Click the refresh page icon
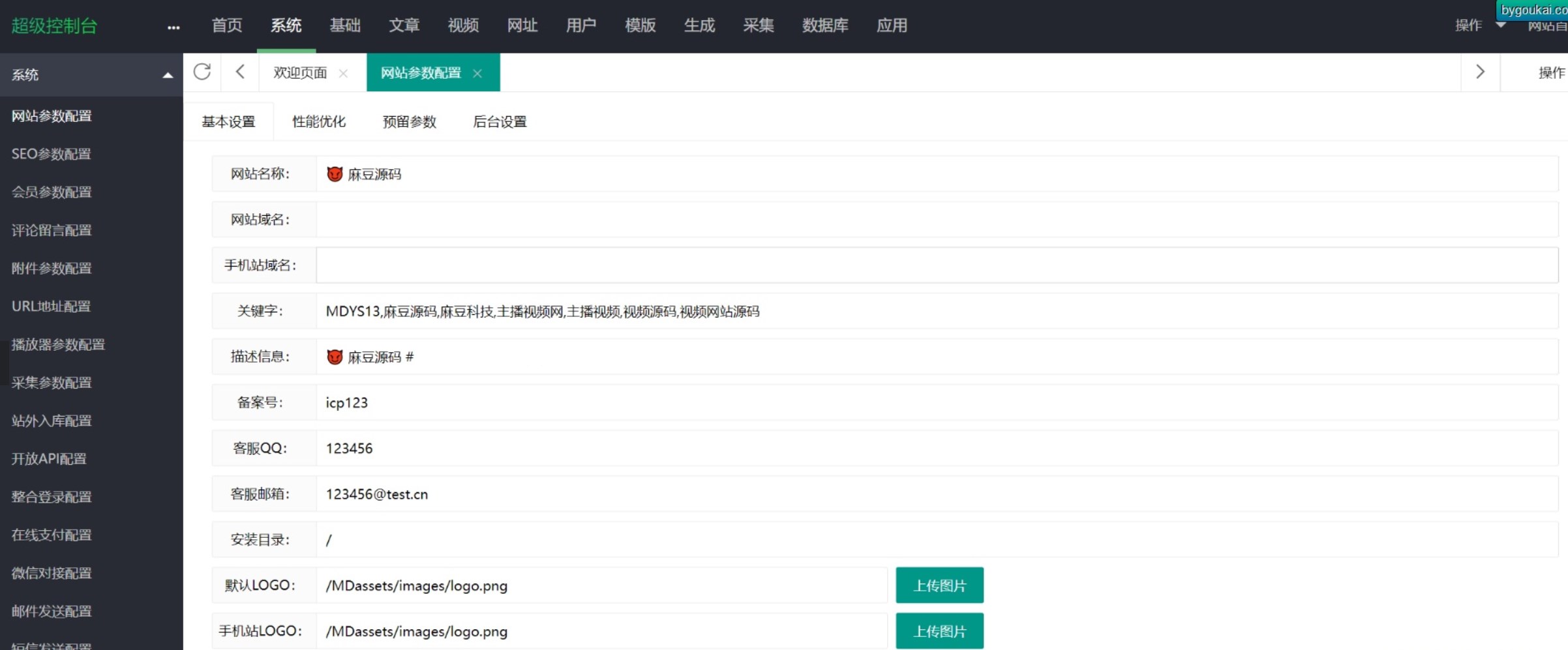The width and height of the screenshot is (1568, 650). pos(202,72)
